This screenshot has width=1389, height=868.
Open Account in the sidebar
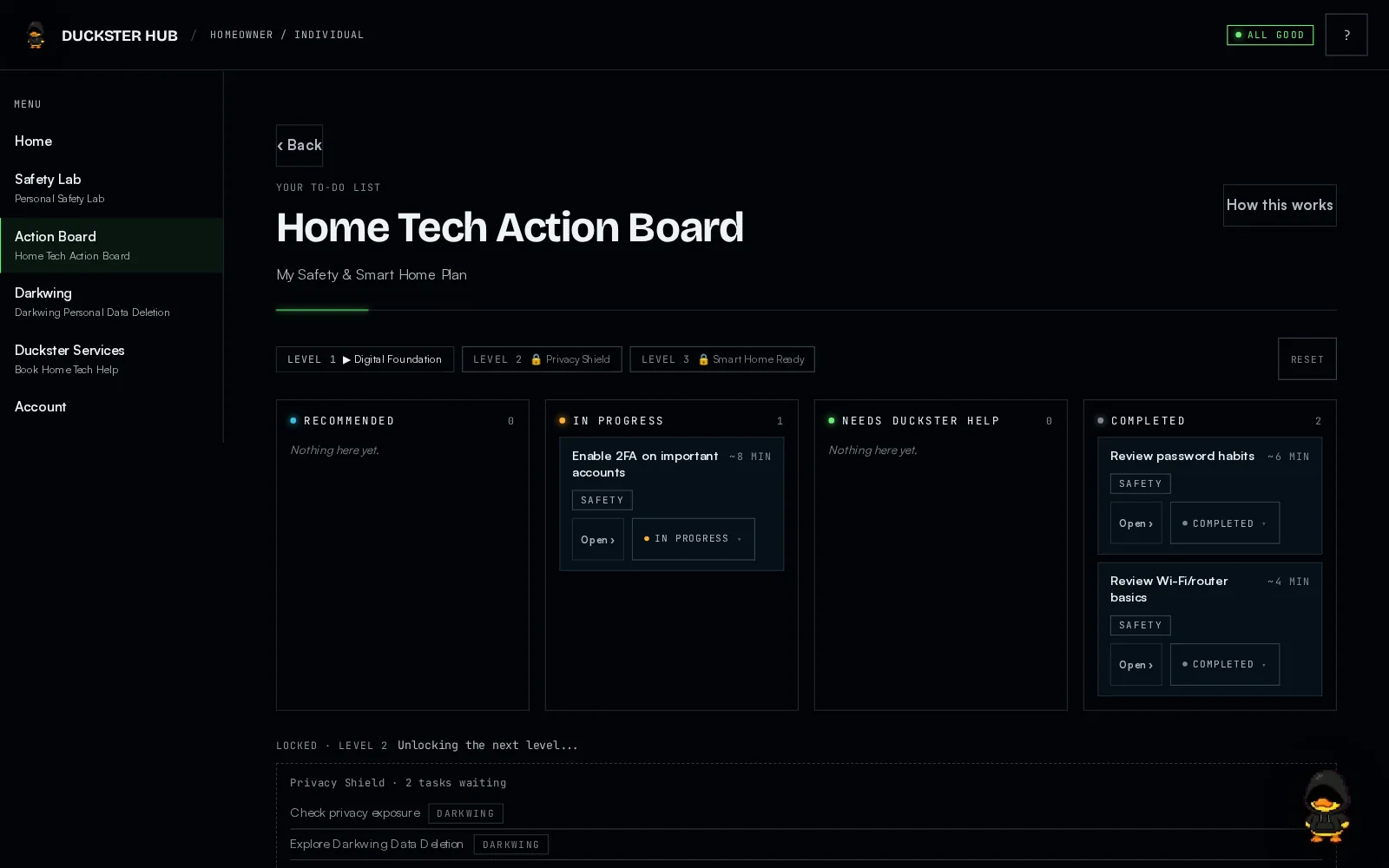pos(111,406)
